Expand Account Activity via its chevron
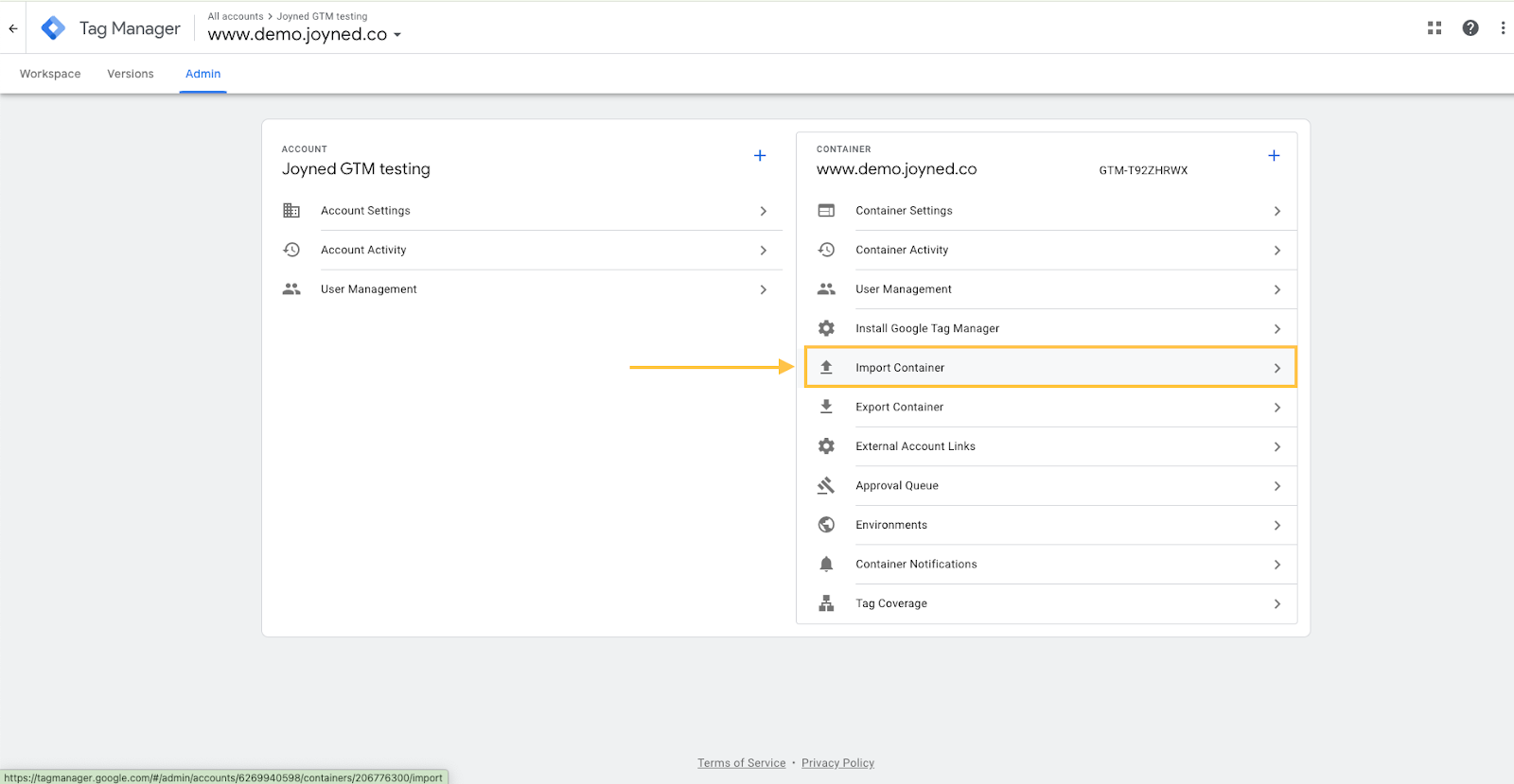 point(764,251)
